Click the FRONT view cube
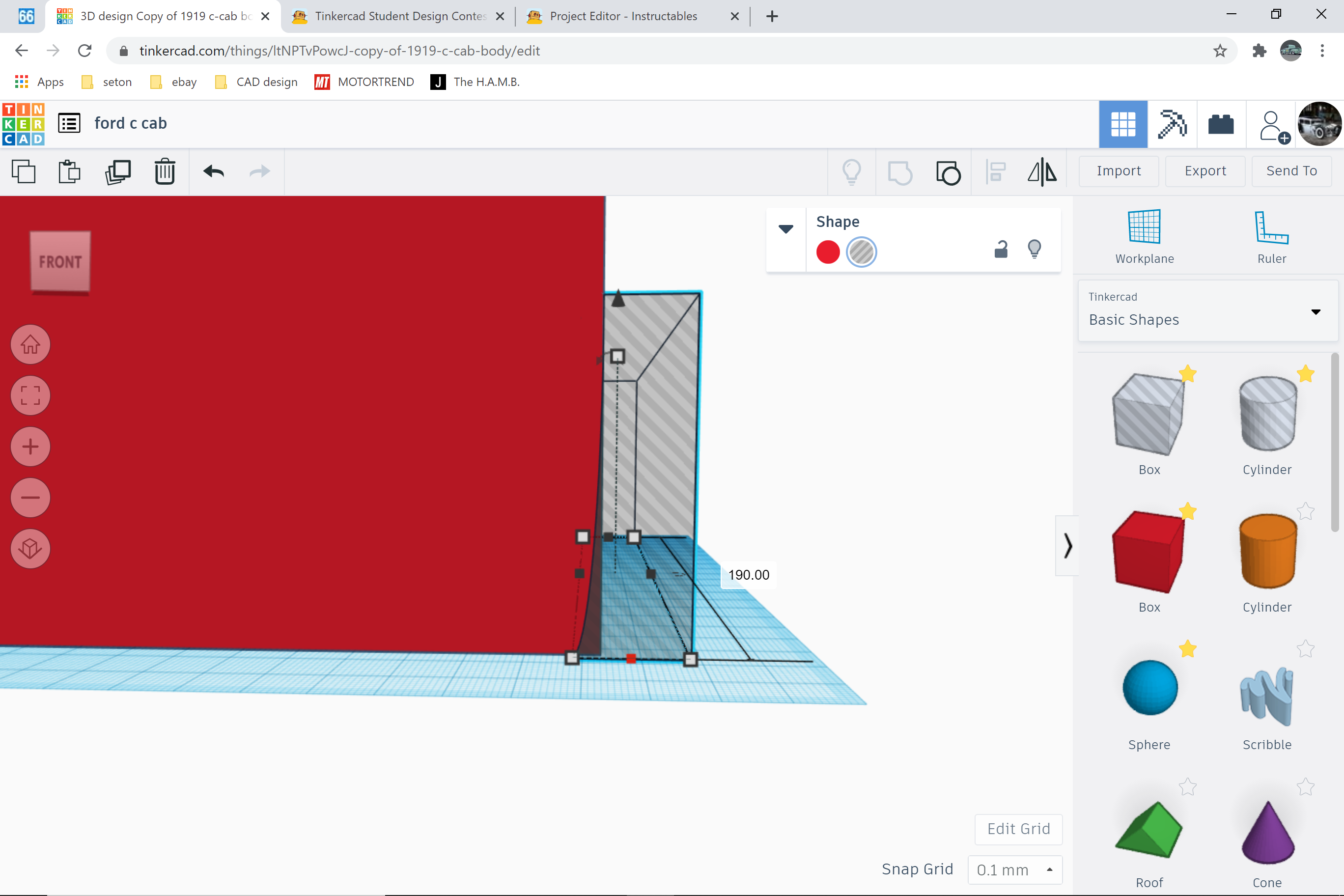Viewport: 1344px width, 896px height. (x=60, y=262)
